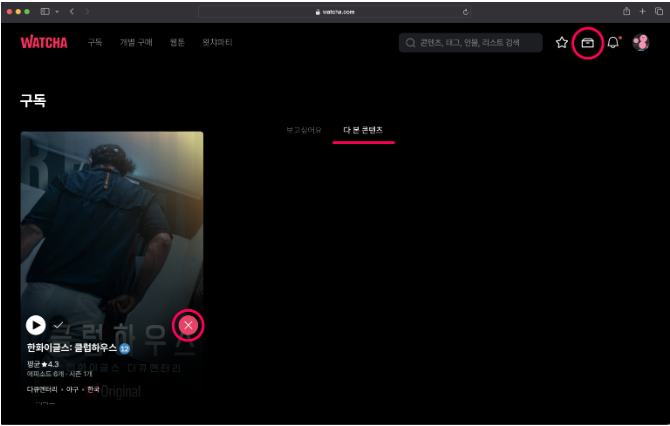Open the circled library box icon
Viewport: 670px width, 426px height.
coord(588,43)
